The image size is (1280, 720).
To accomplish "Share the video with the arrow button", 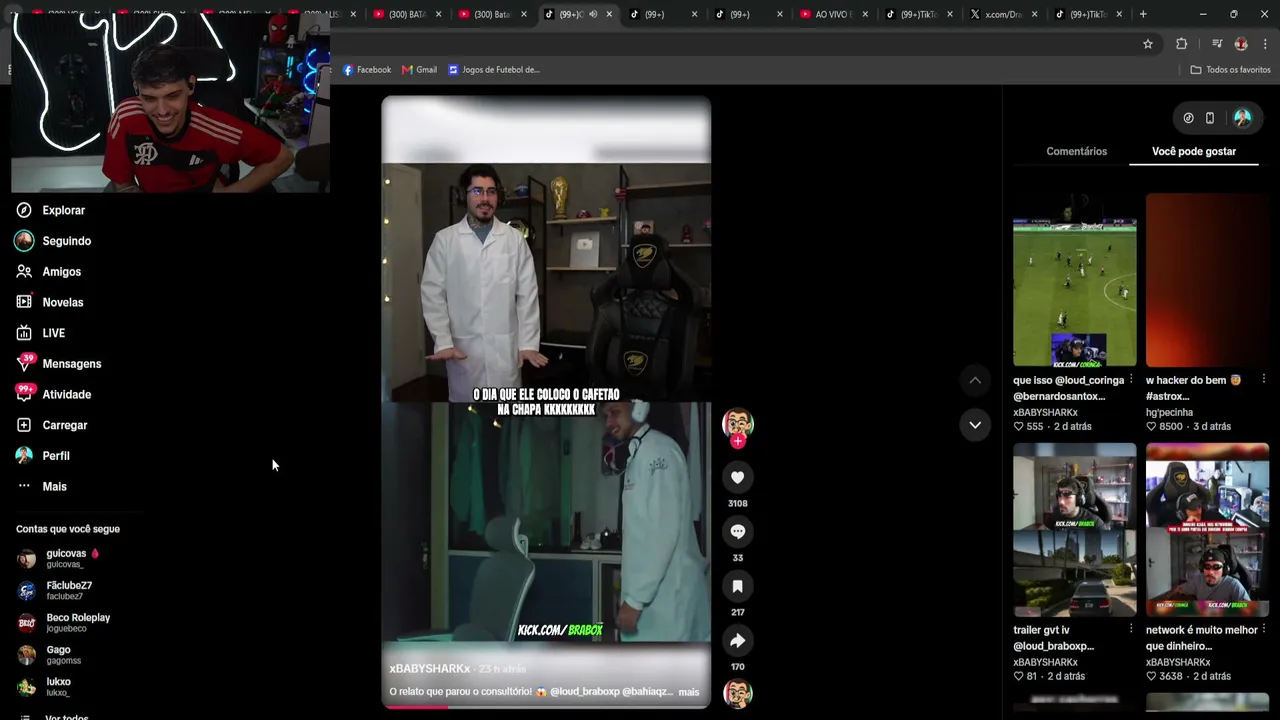I will pyautogui.click(x=737, y=640).
